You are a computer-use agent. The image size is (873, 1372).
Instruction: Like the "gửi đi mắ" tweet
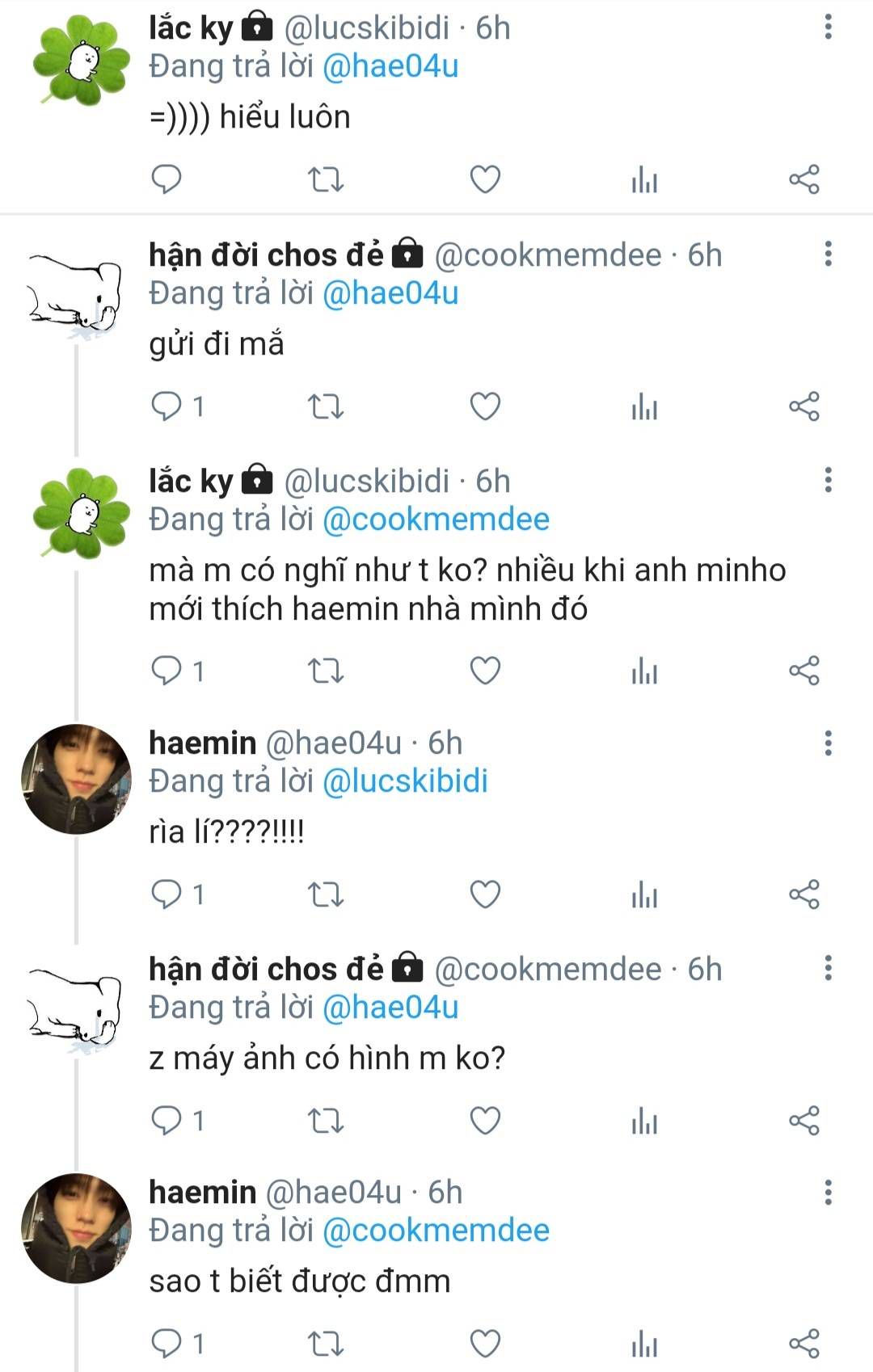click(x=485, y=406)
